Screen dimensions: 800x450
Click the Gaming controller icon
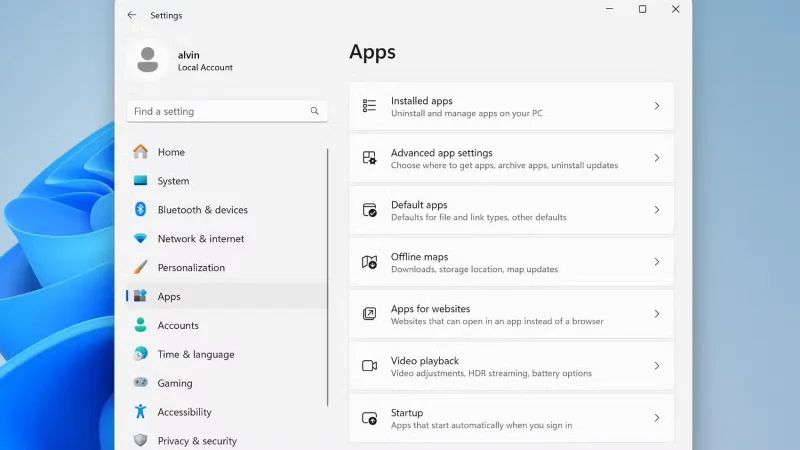coord(141,383)
